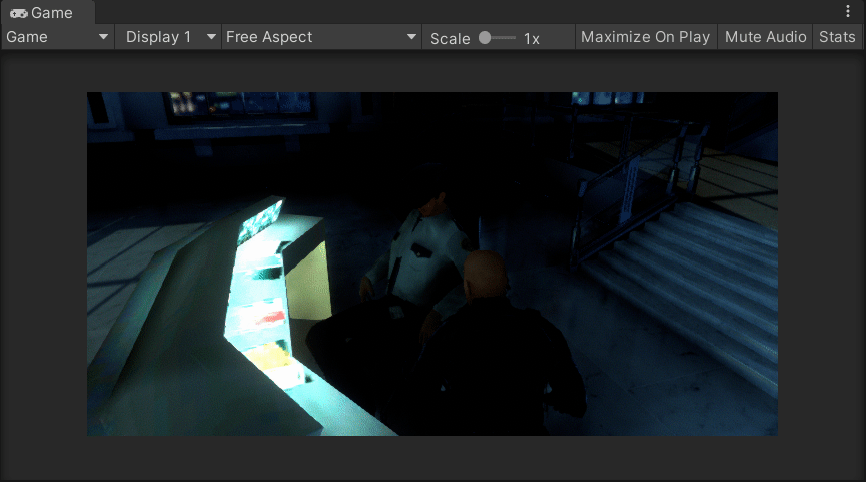The width and height of the screenshot is (866, 482).
Task: Click inside the game viewport render
Action: click(x=432, y=264)
